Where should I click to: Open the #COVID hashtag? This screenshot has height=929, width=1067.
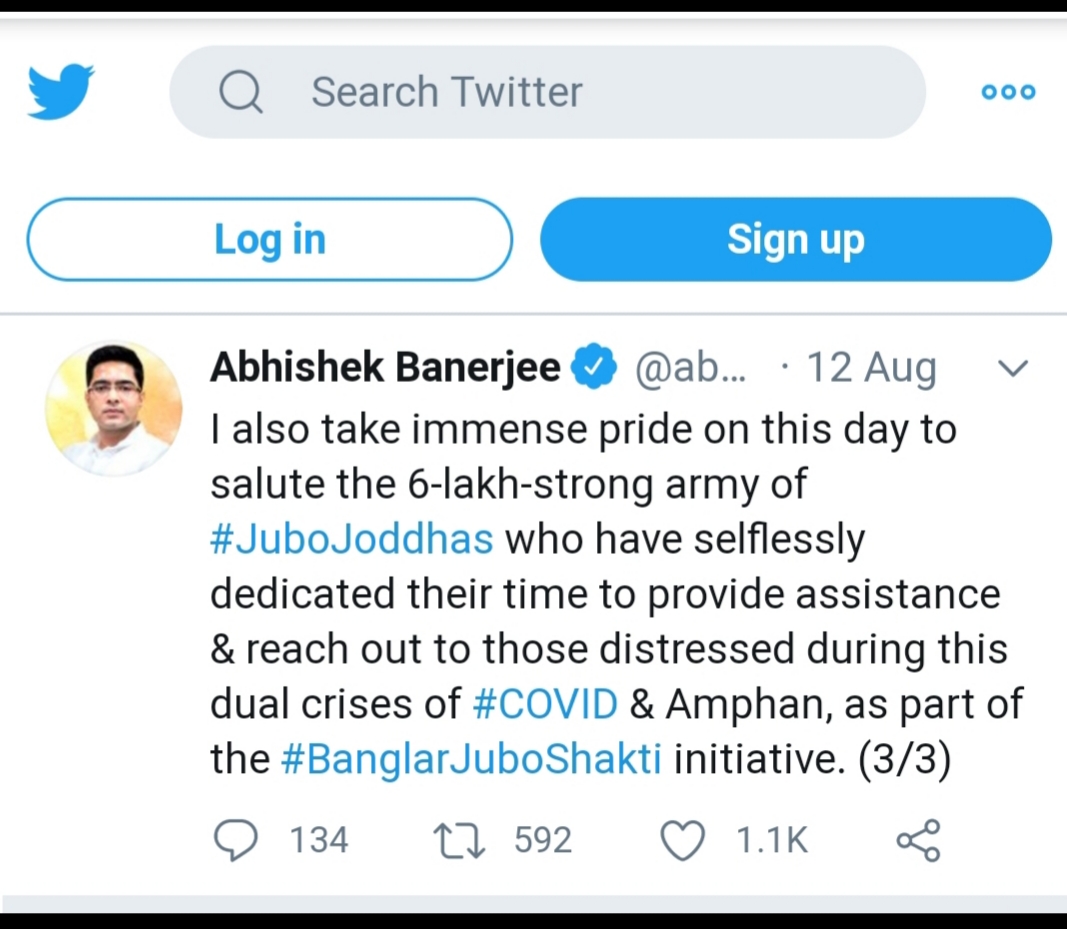pos(545,705)
